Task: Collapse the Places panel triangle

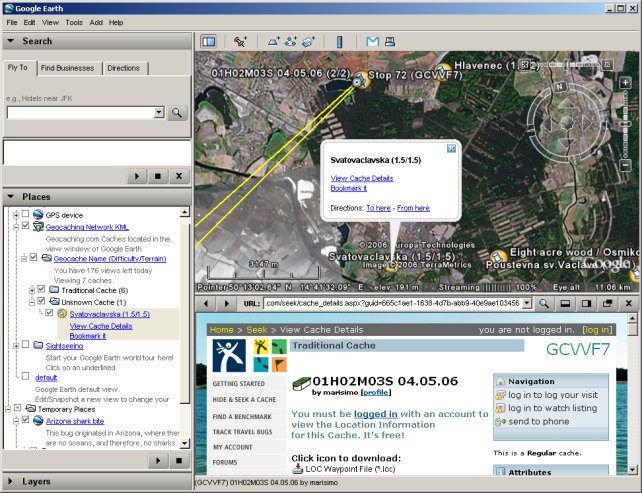Action: (11, 197)
